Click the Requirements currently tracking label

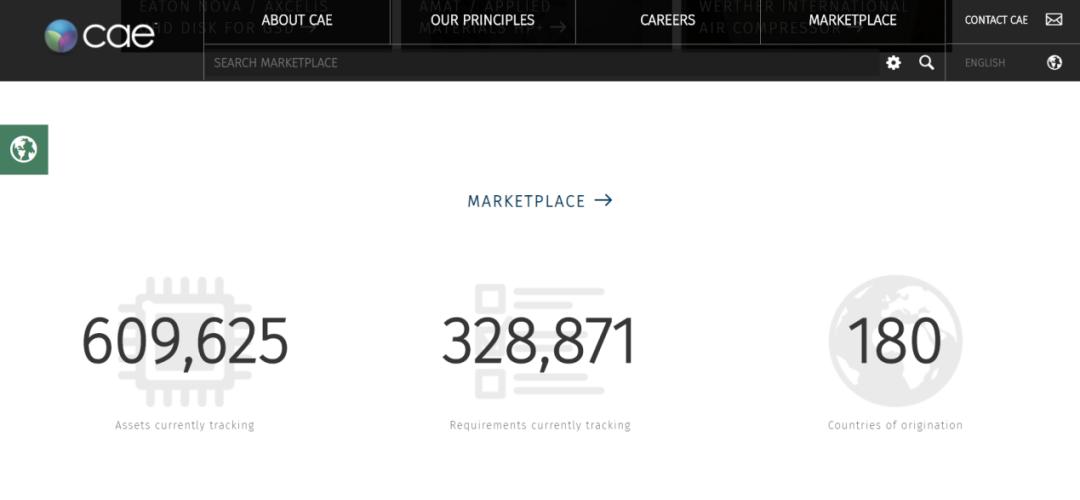[540, 425]
